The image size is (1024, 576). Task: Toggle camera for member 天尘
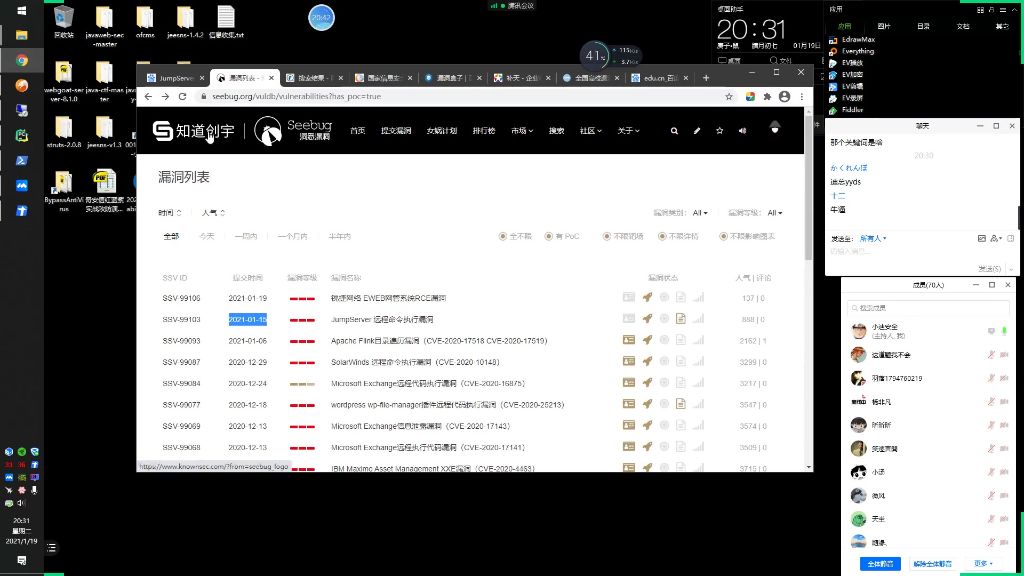tap(1004, 519)
